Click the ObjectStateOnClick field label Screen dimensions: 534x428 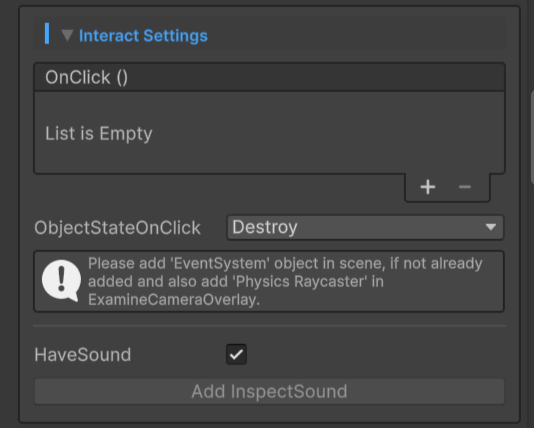(117, 227)
